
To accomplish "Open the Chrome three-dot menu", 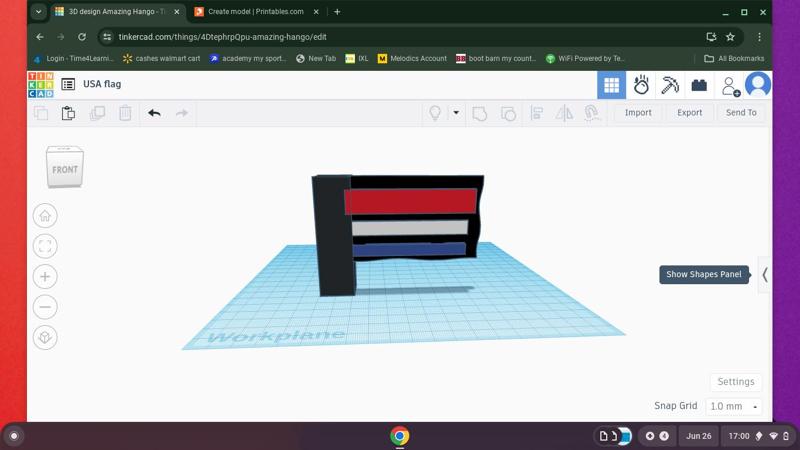I will click(x=759, y=37).
